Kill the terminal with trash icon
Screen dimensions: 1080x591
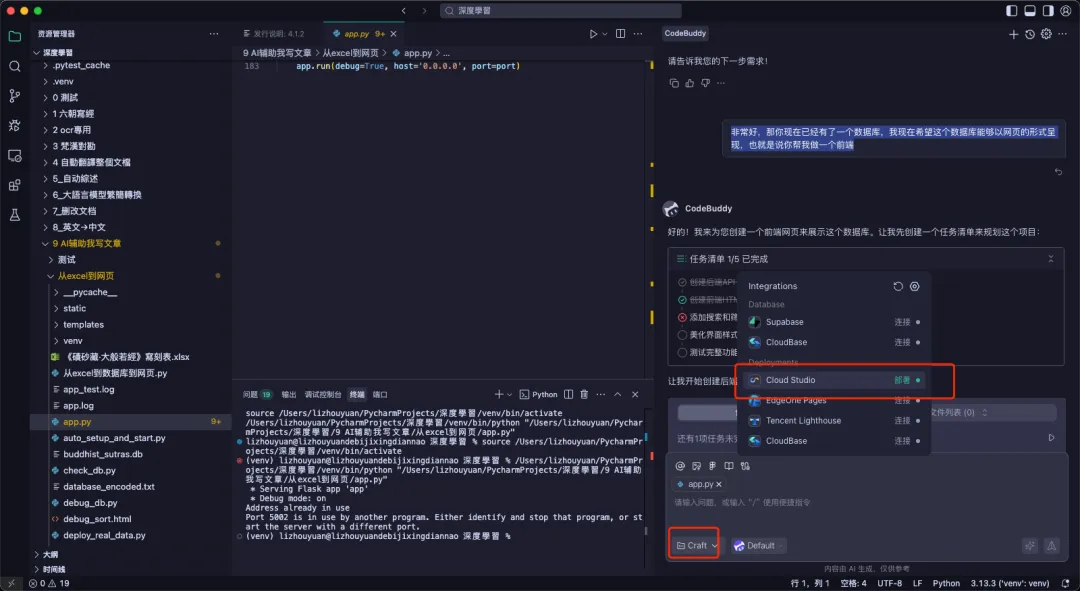[584, 395]
